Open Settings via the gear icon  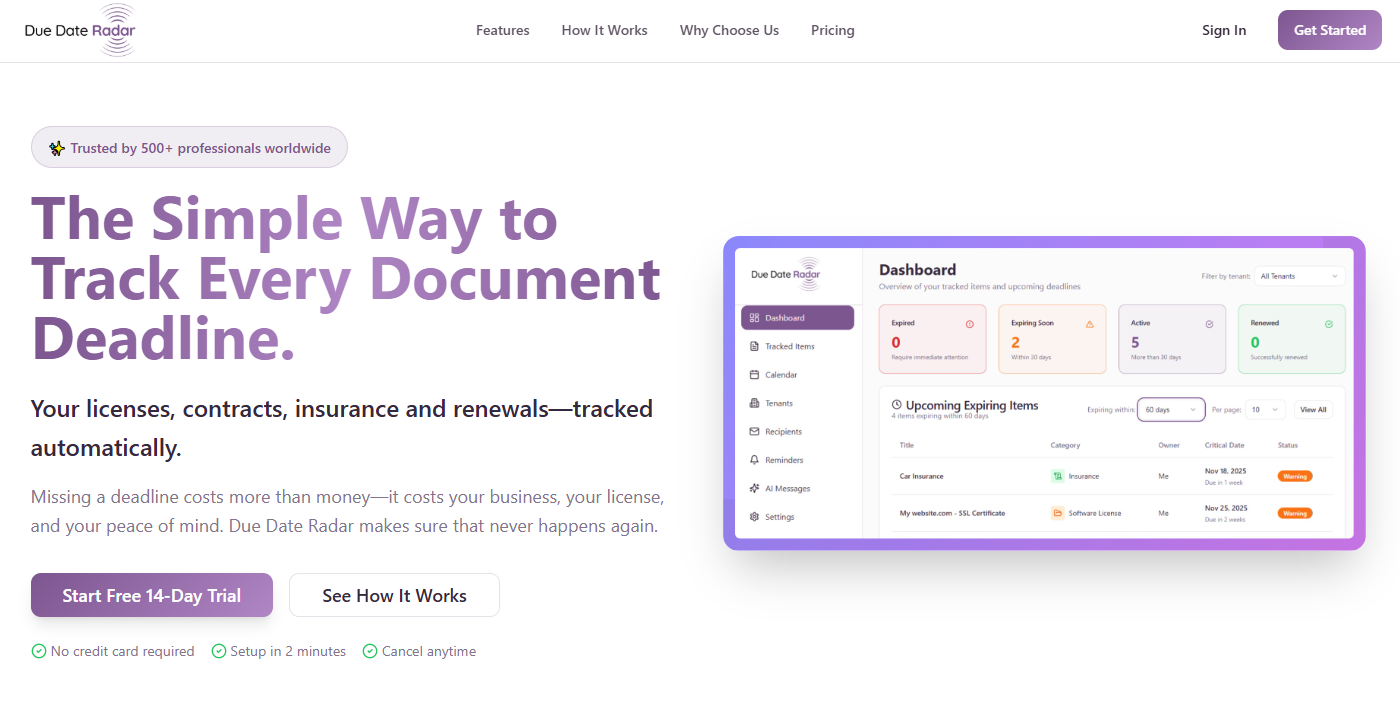(x=754, y=516)
